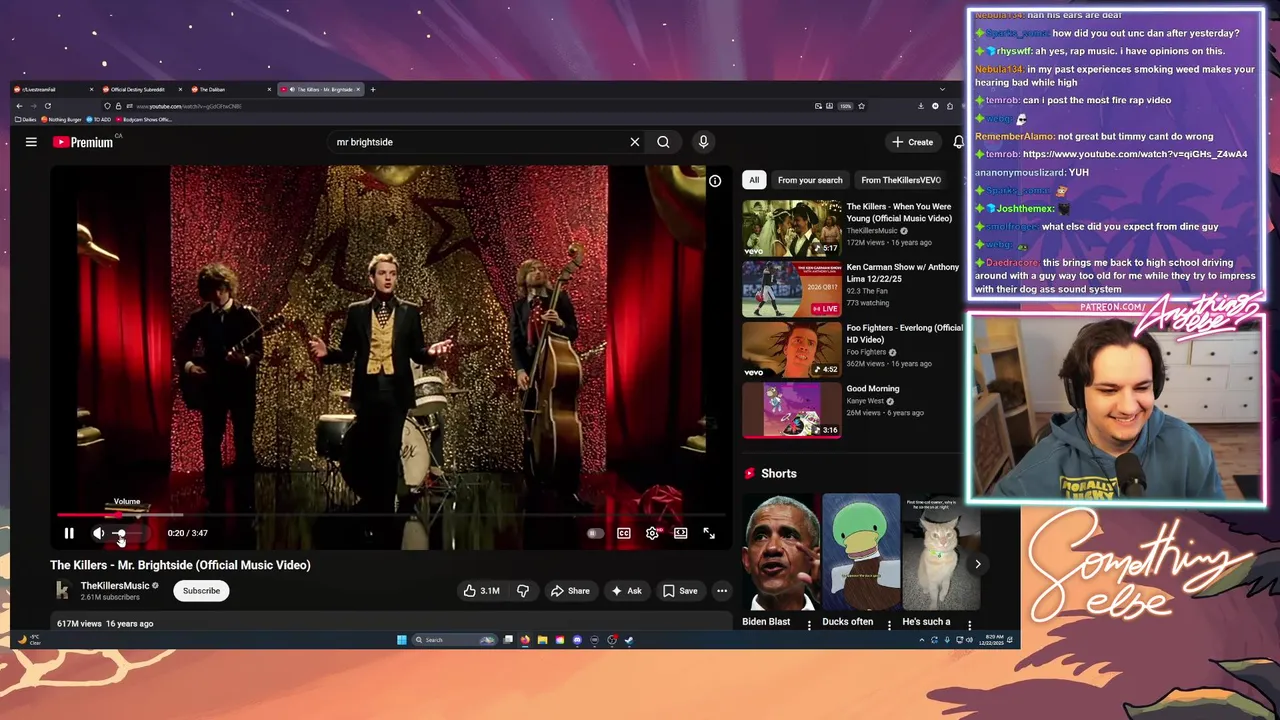Open a new browser tab
The width and height of the screenshot is (1280, 720).
coord(373,89)
